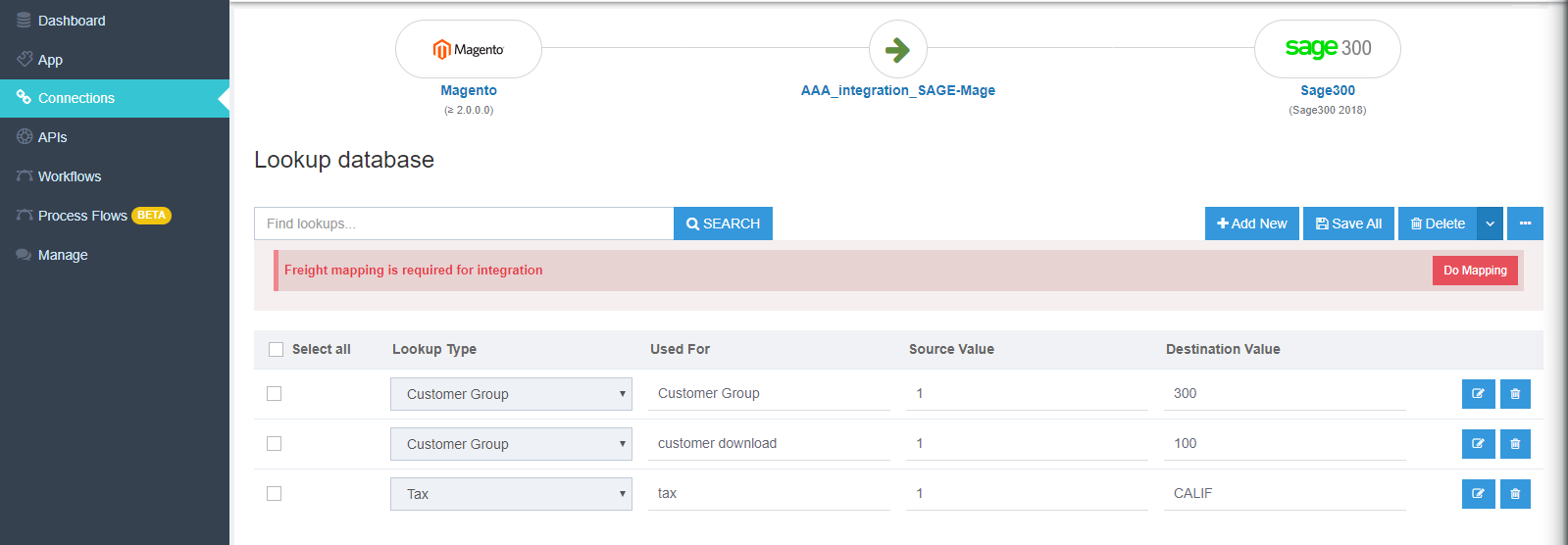Click the Source Value column header
1568x545 pixels.
[x=951, y=349]
